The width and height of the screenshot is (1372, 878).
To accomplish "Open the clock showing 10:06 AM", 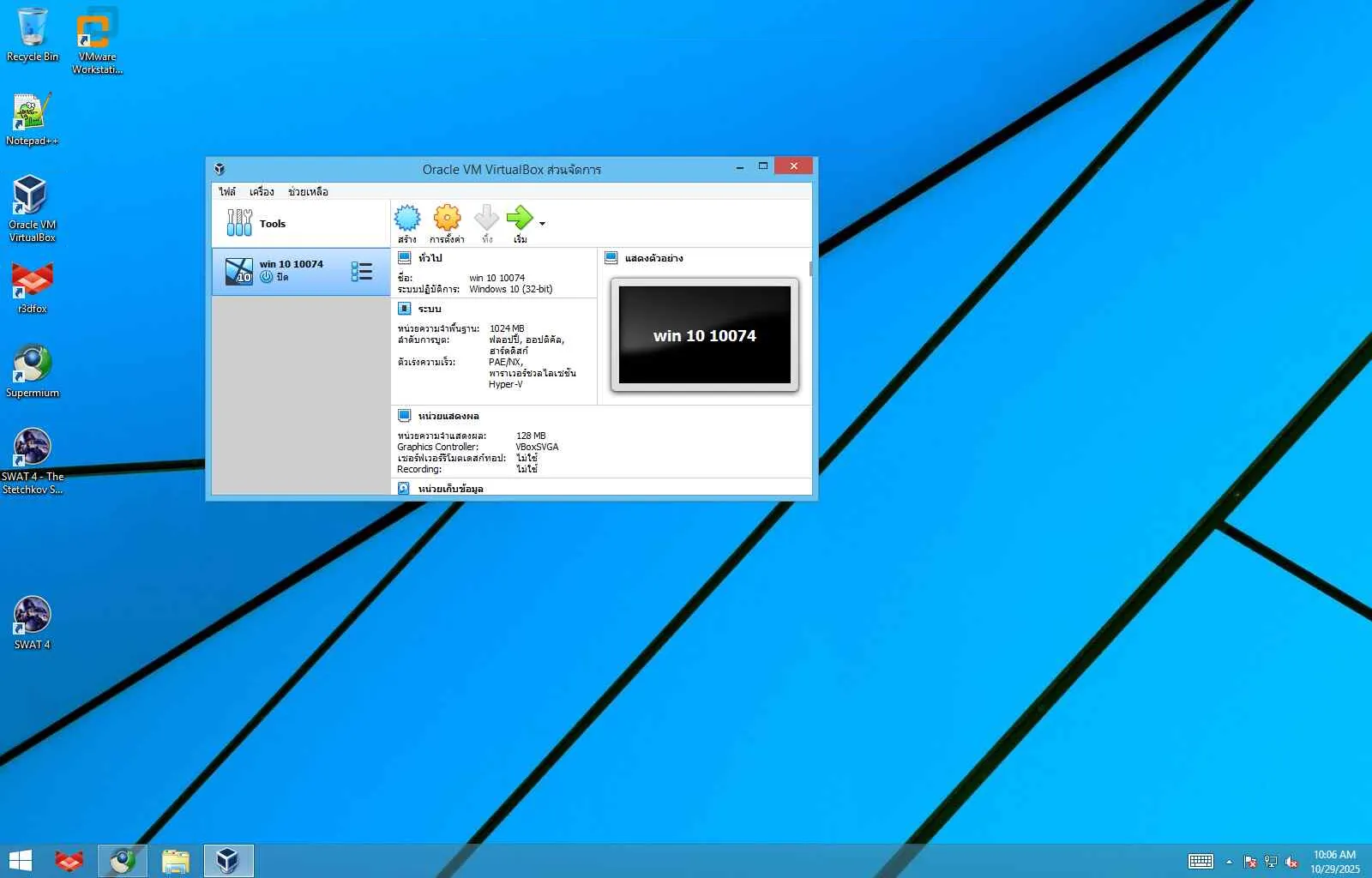I will point(1334,862).
